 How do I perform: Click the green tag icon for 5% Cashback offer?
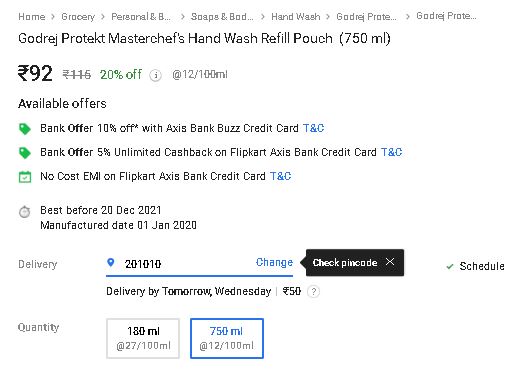[x=25, y=153]
